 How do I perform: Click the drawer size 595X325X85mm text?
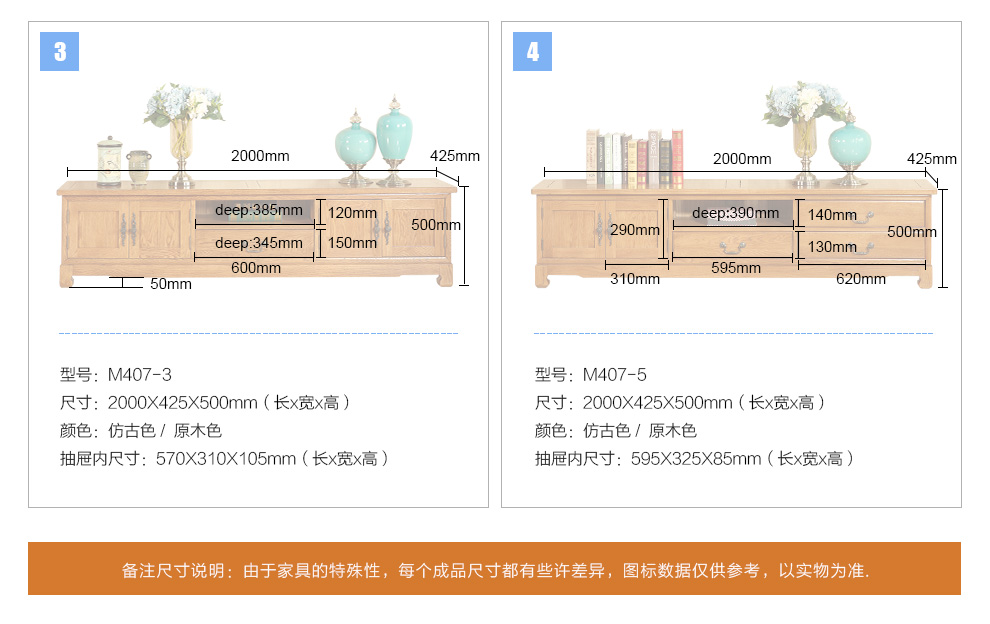tap(696, 459)
